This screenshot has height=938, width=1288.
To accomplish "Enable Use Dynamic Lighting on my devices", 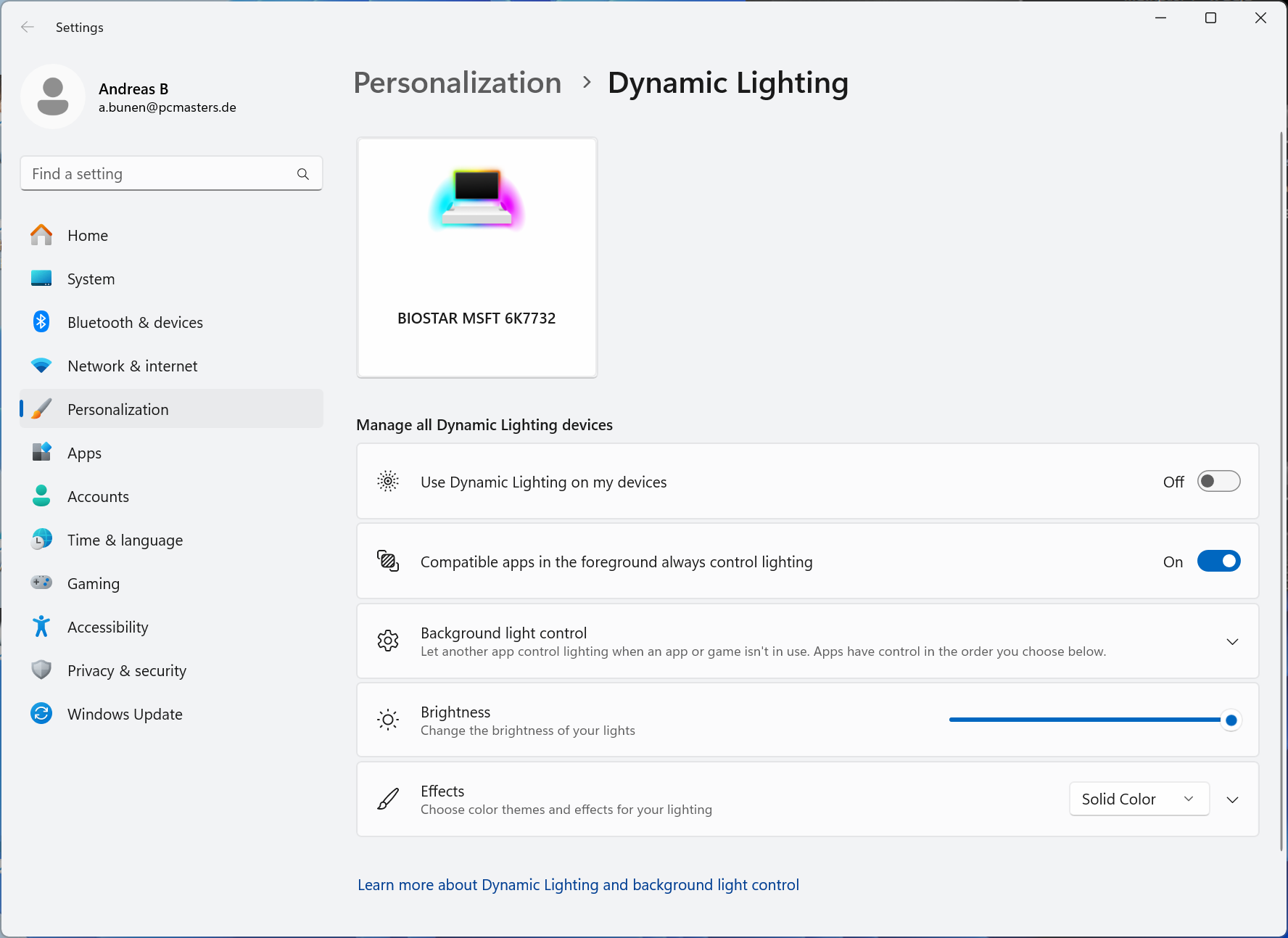I will pyautogui.click(x=1218, y=482).
